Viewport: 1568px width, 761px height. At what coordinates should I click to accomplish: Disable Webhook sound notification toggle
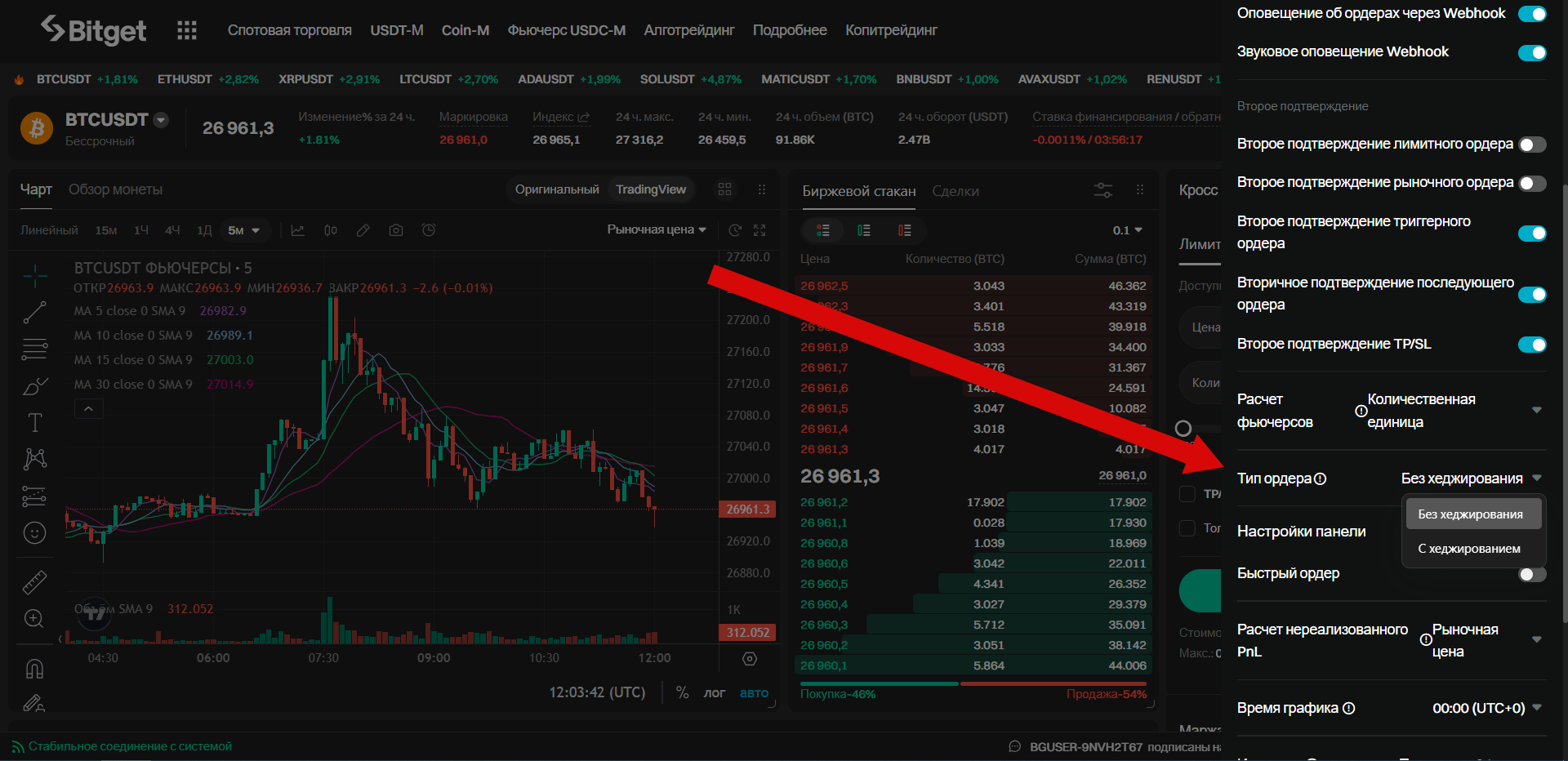coord(1532,53)
